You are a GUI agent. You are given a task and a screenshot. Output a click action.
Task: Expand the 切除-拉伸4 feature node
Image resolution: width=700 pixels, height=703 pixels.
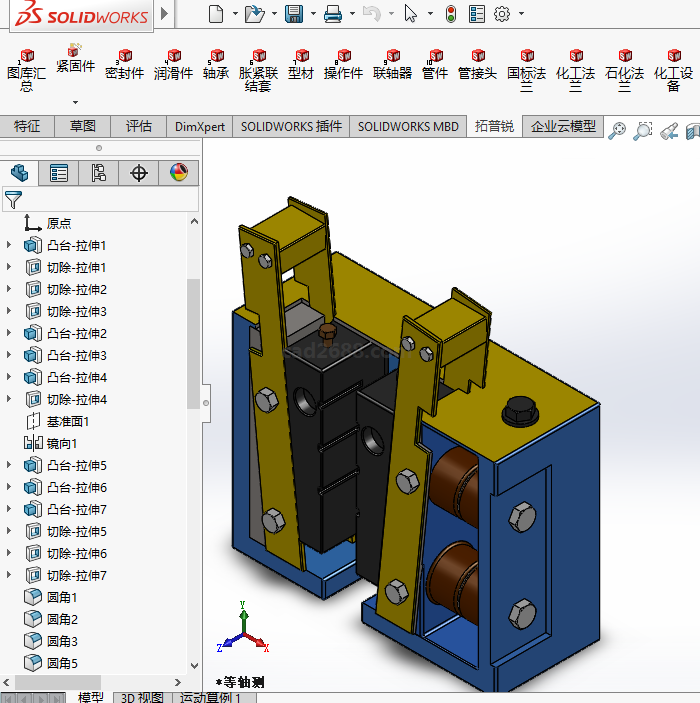click(10, 399)
